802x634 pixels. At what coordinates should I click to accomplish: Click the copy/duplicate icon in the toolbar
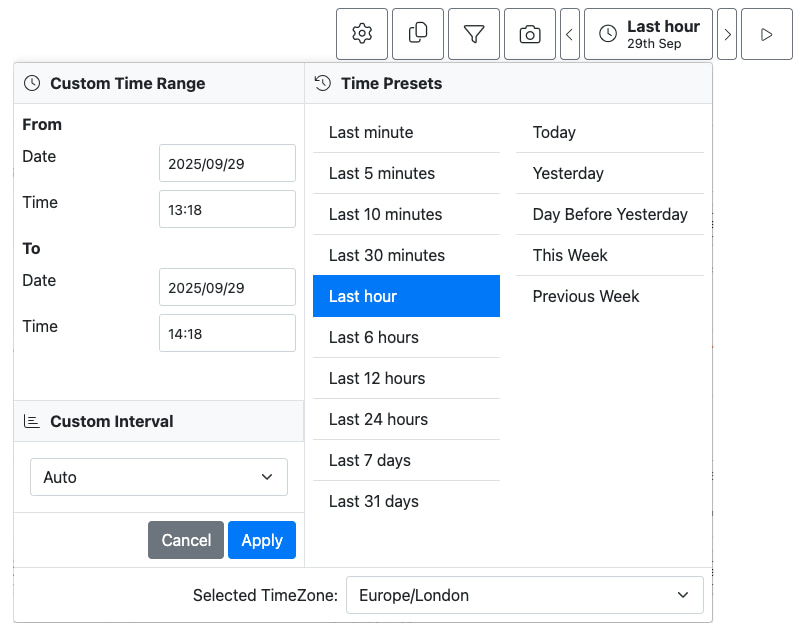417,33
